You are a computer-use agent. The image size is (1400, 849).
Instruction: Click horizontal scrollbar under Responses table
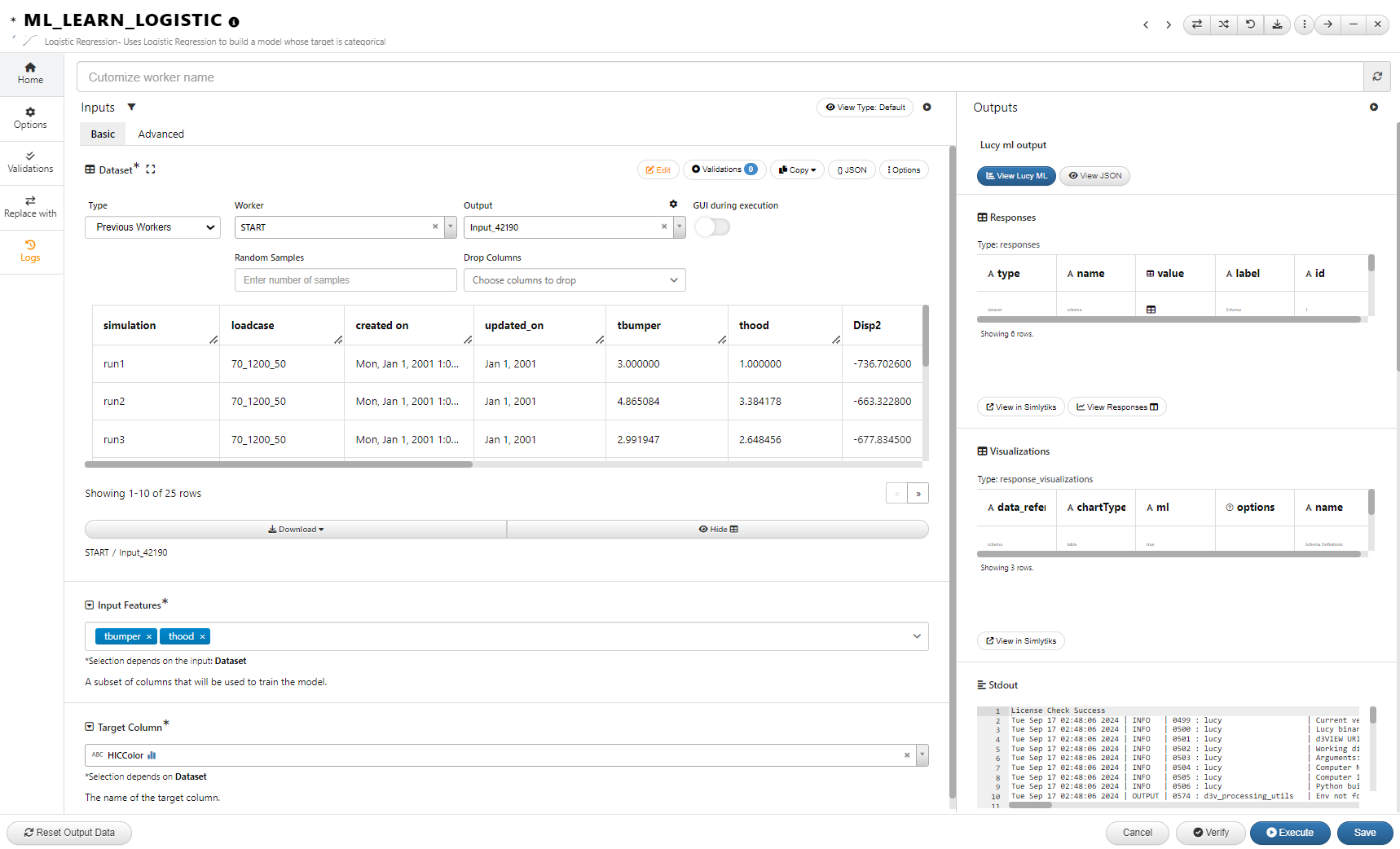1169,319
